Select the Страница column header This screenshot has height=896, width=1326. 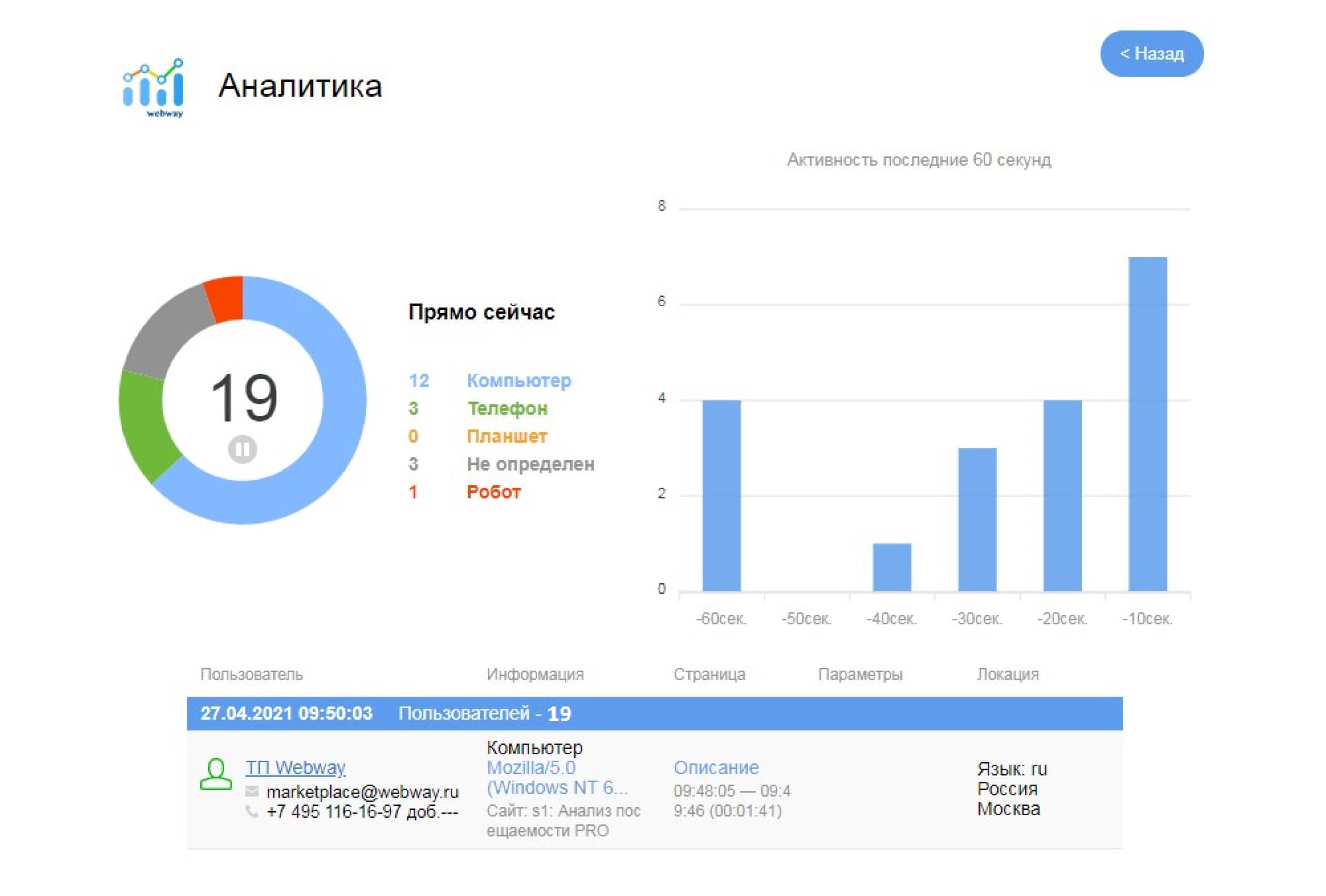[710, 674]
